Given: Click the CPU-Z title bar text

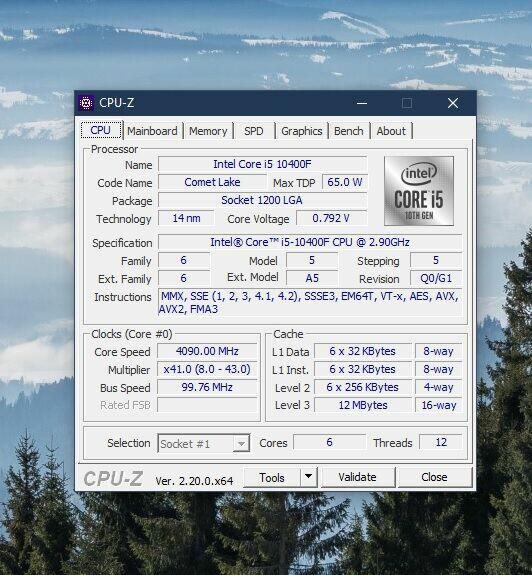Looking at the screenshot, I should click(117, 103).
